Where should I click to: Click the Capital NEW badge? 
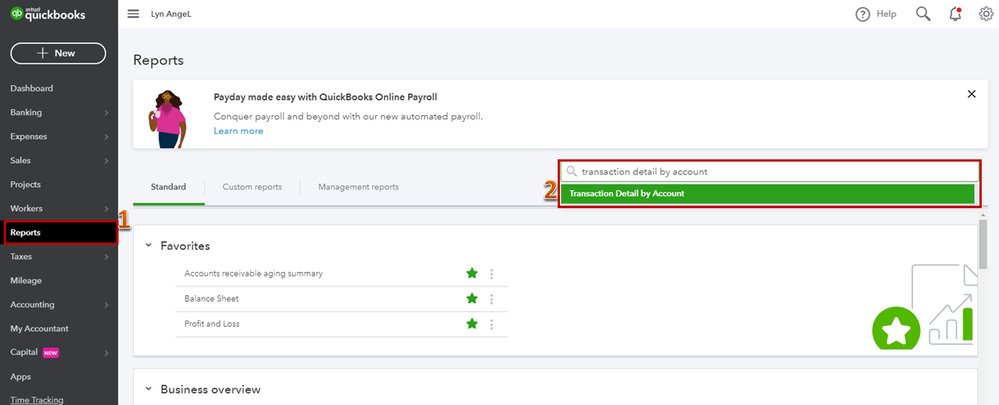[x=51, y=353]
